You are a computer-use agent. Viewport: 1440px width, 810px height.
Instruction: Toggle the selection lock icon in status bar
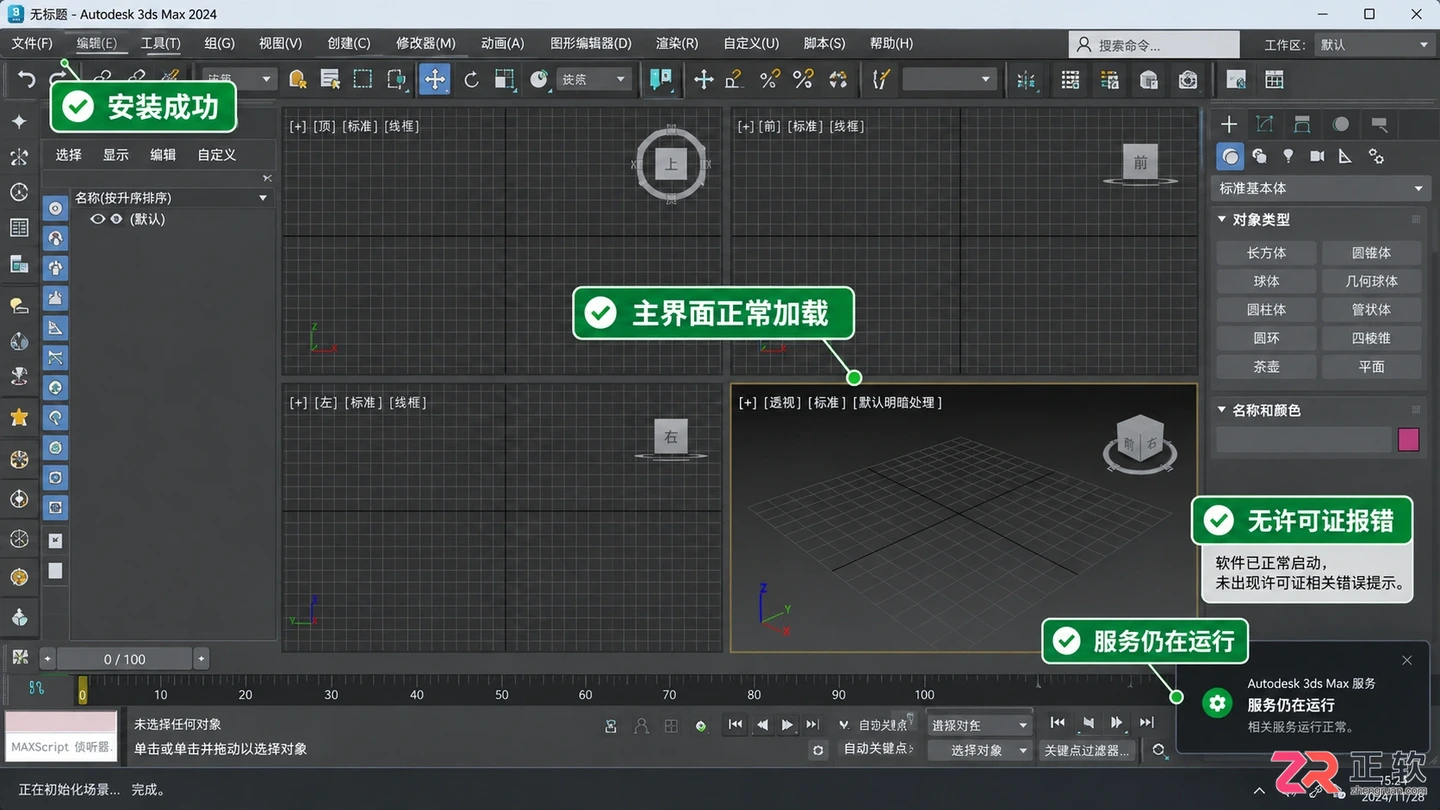(611, 725)
